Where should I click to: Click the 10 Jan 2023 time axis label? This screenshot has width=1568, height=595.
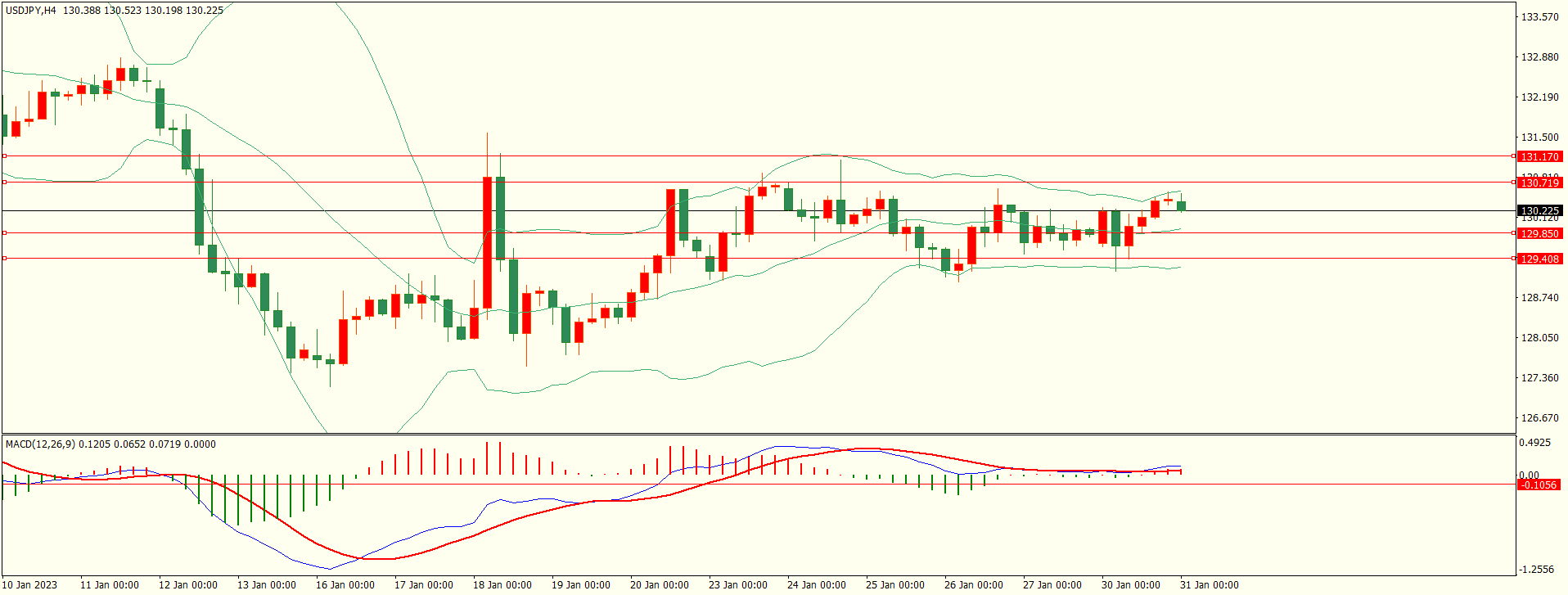(30, 585)
